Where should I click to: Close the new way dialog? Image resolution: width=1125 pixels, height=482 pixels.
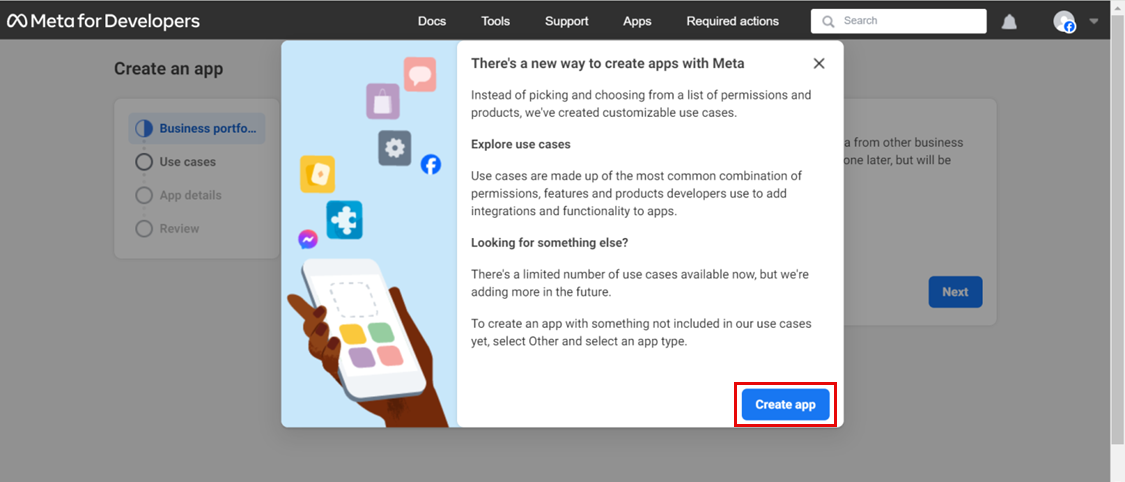click(x=819, y=63)
